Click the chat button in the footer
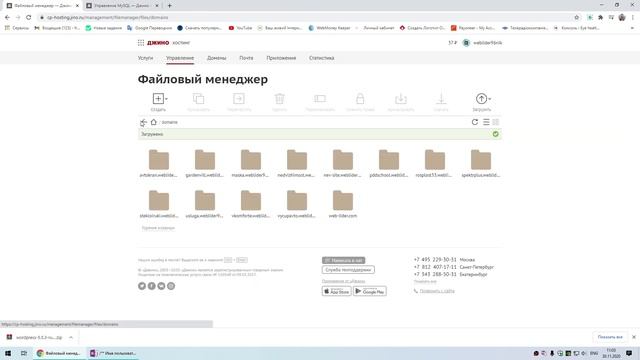Viewport: 640px width, 360px height. pyautogui.click(x=343, y=260)
